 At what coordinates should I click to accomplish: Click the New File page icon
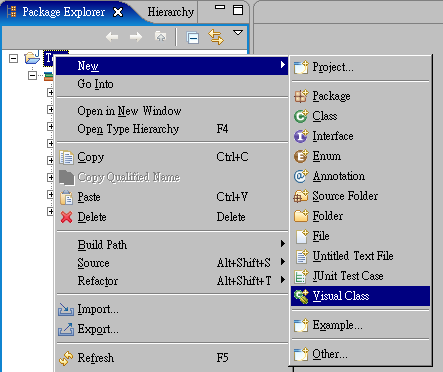[302, 236]
